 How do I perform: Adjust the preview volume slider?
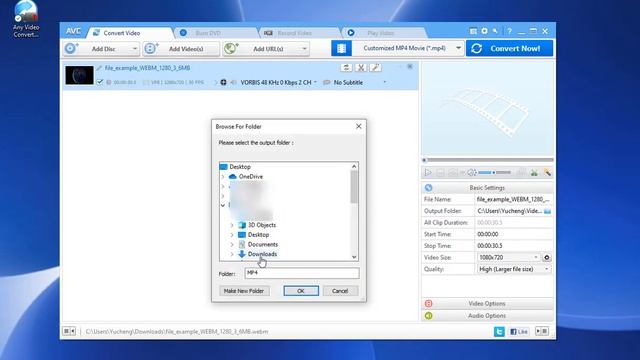(x=494, y=173)
